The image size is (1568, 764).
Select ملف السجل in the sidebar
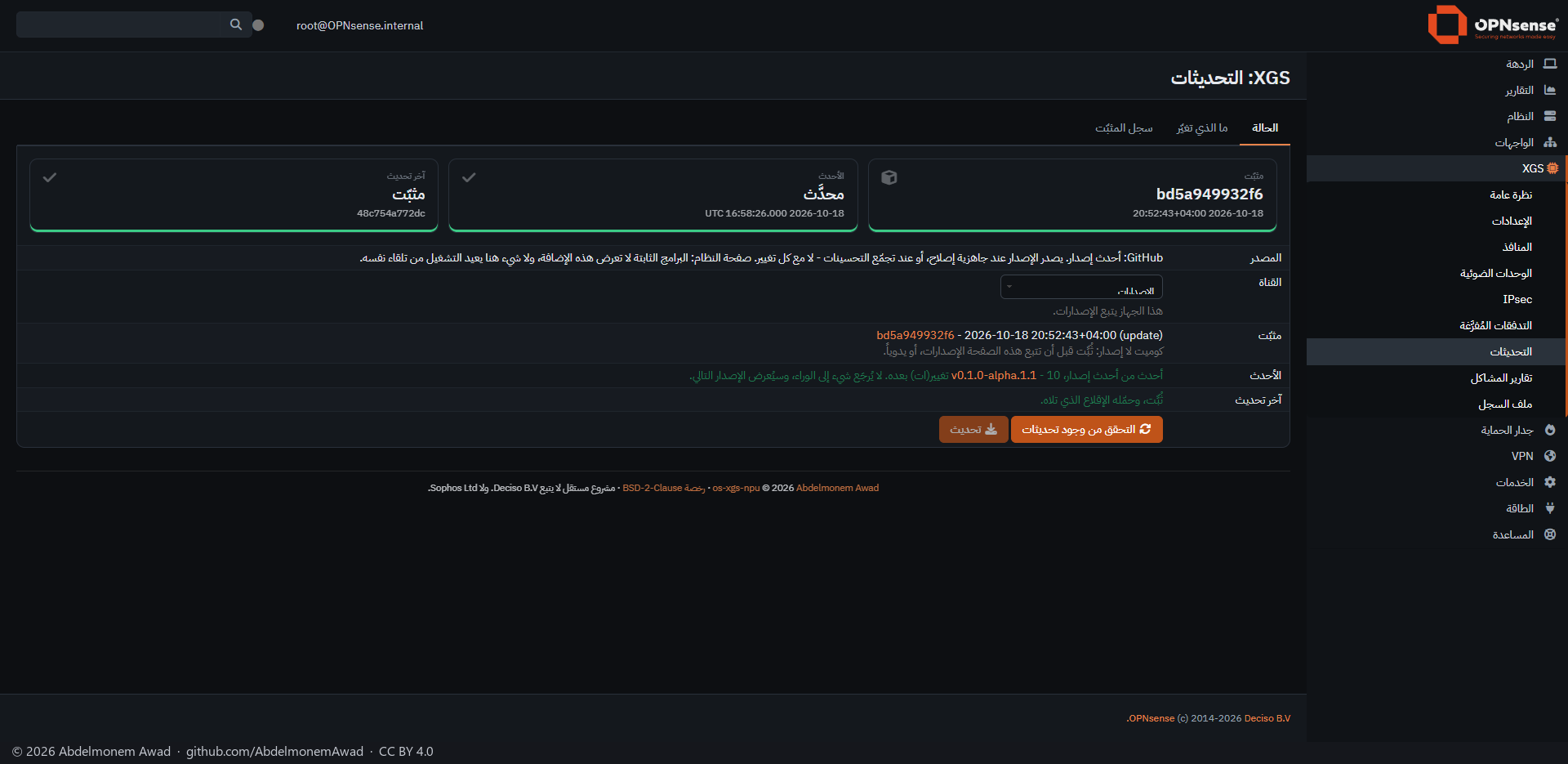(1505, 404)
